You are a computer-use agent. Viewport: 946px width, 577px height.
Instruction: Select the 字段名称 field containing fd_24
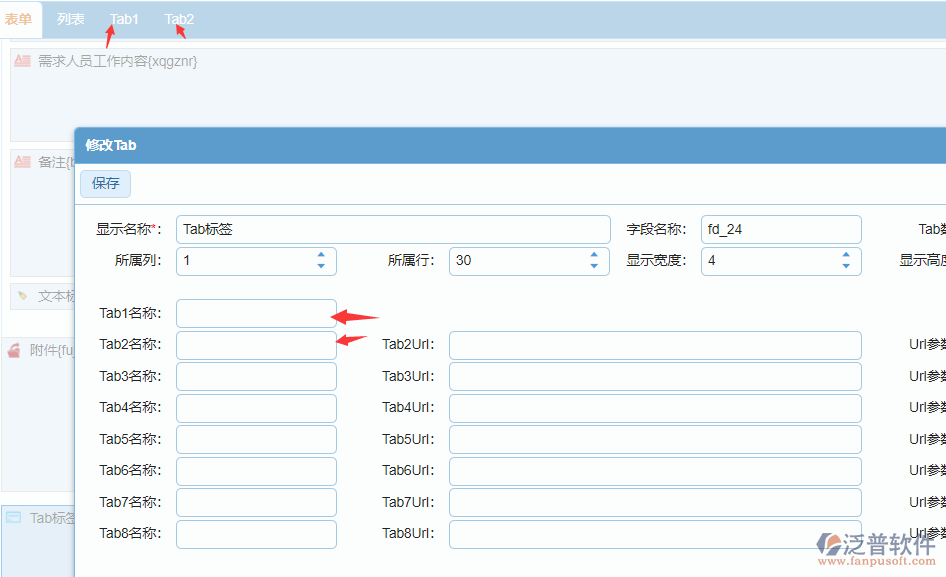click(x=780, y=229)
